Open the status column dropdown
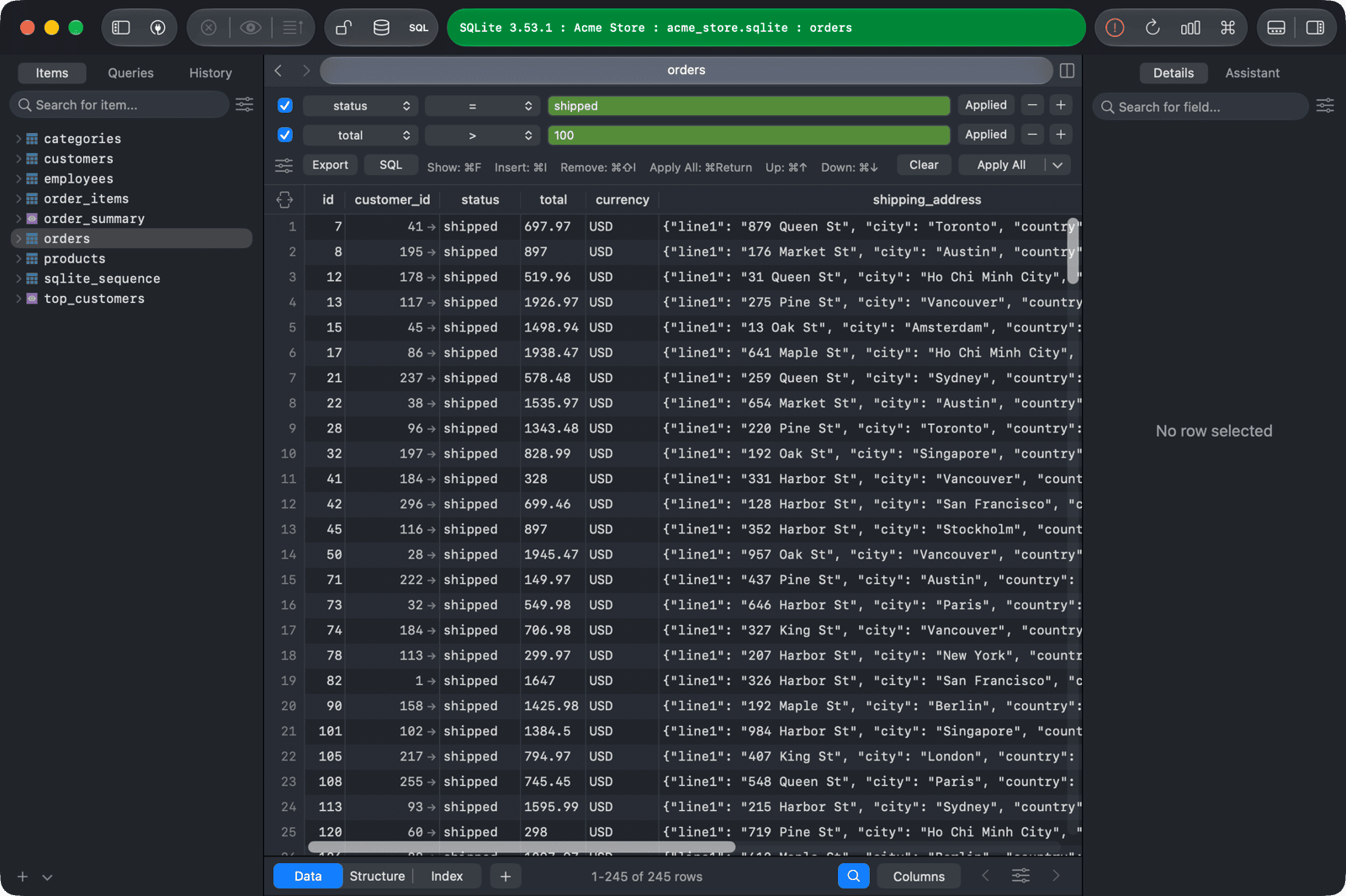The height and width of the screenshot is (896, 1346). pos(361,105)
